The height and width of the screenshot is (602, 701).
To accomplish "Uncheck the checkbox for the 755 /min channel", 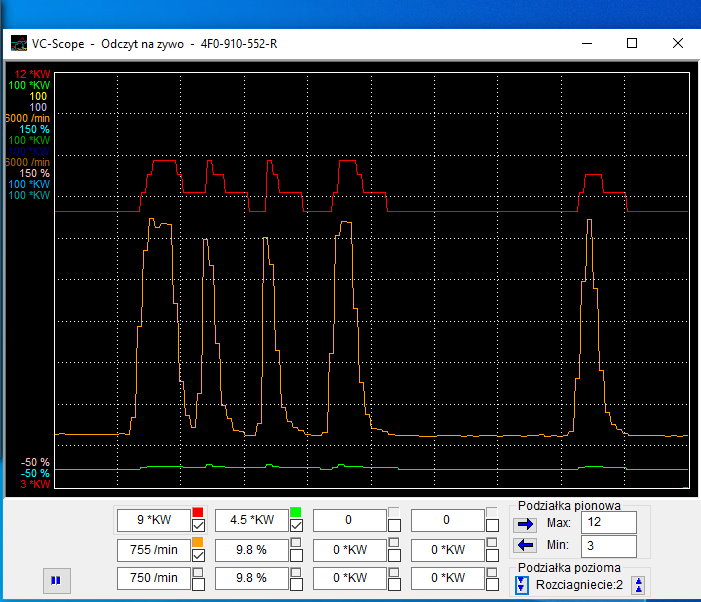I will pos(198,554).
